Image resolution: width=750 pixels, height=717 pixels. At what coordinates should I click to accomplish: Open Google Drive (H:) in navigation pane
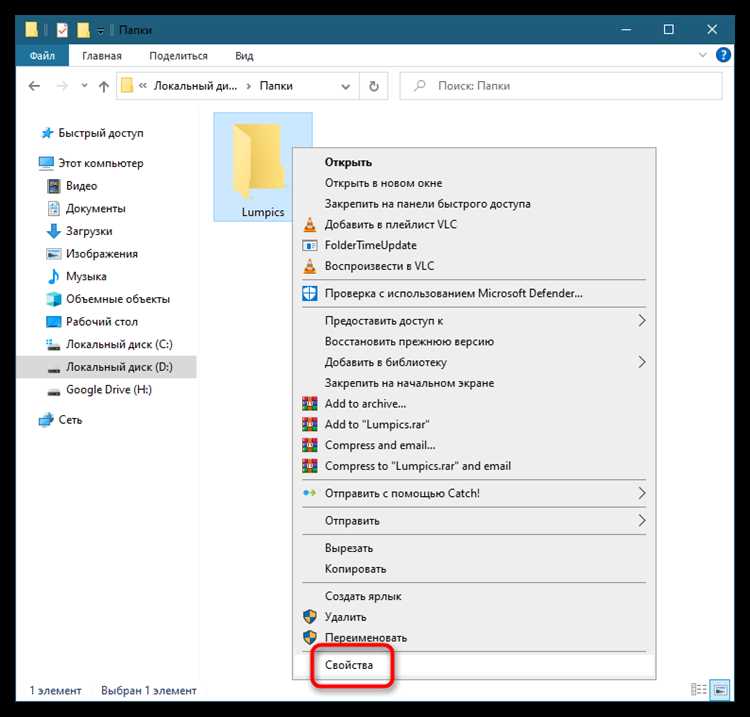pos(109,390)
